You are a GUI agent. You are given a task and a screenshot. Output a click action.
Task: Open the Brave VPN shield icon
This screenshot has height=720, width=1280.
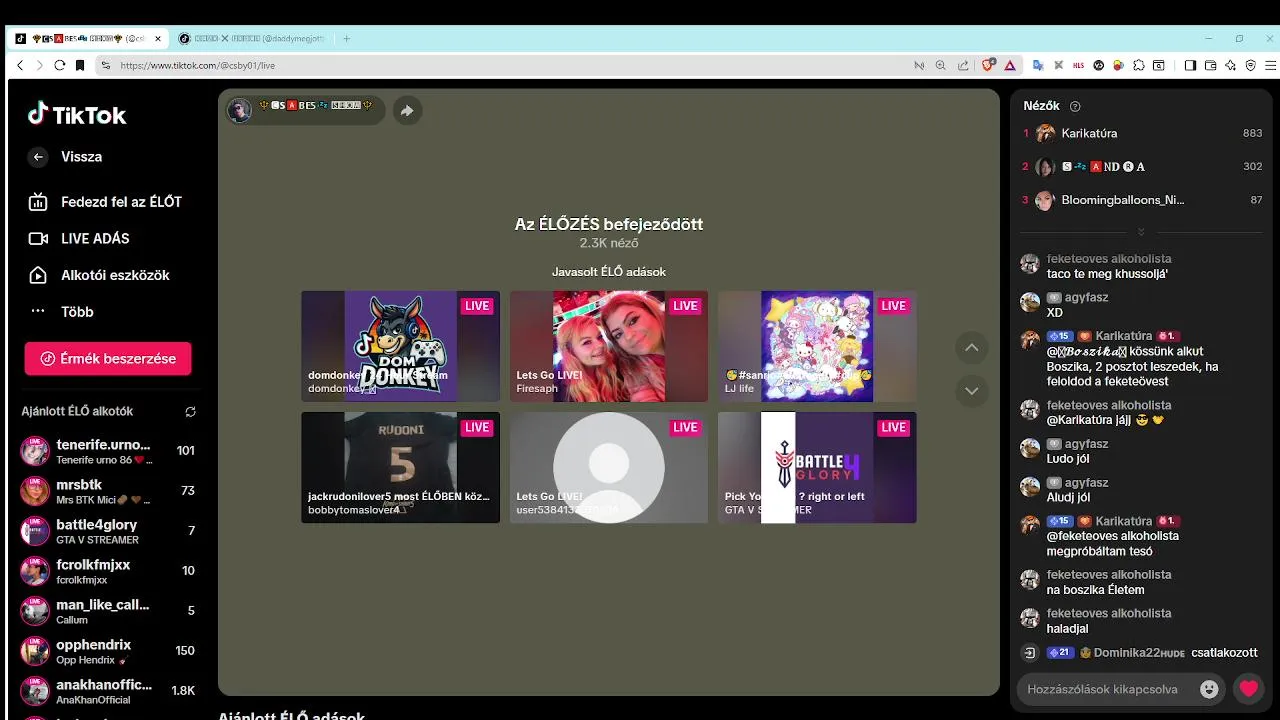1250,65
